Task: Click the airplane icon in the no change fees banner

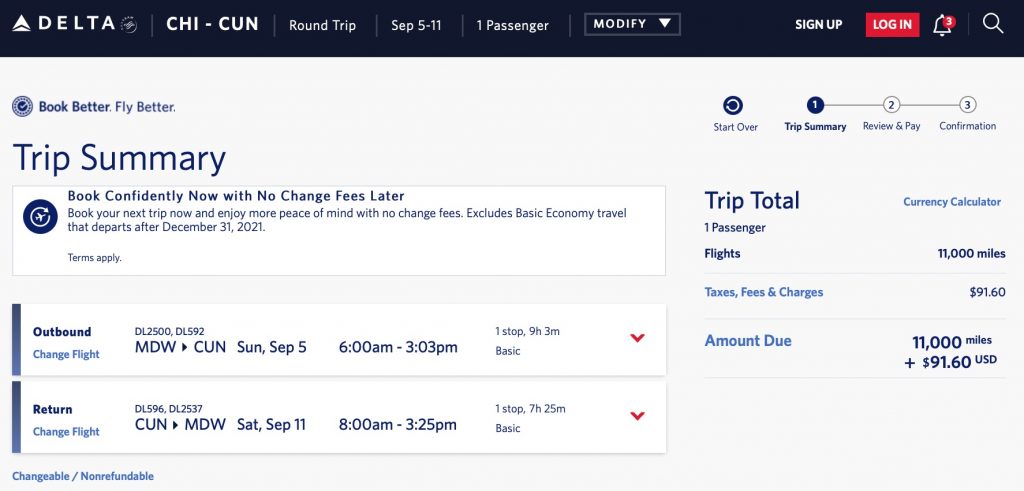Action: [x=41, y=216]
